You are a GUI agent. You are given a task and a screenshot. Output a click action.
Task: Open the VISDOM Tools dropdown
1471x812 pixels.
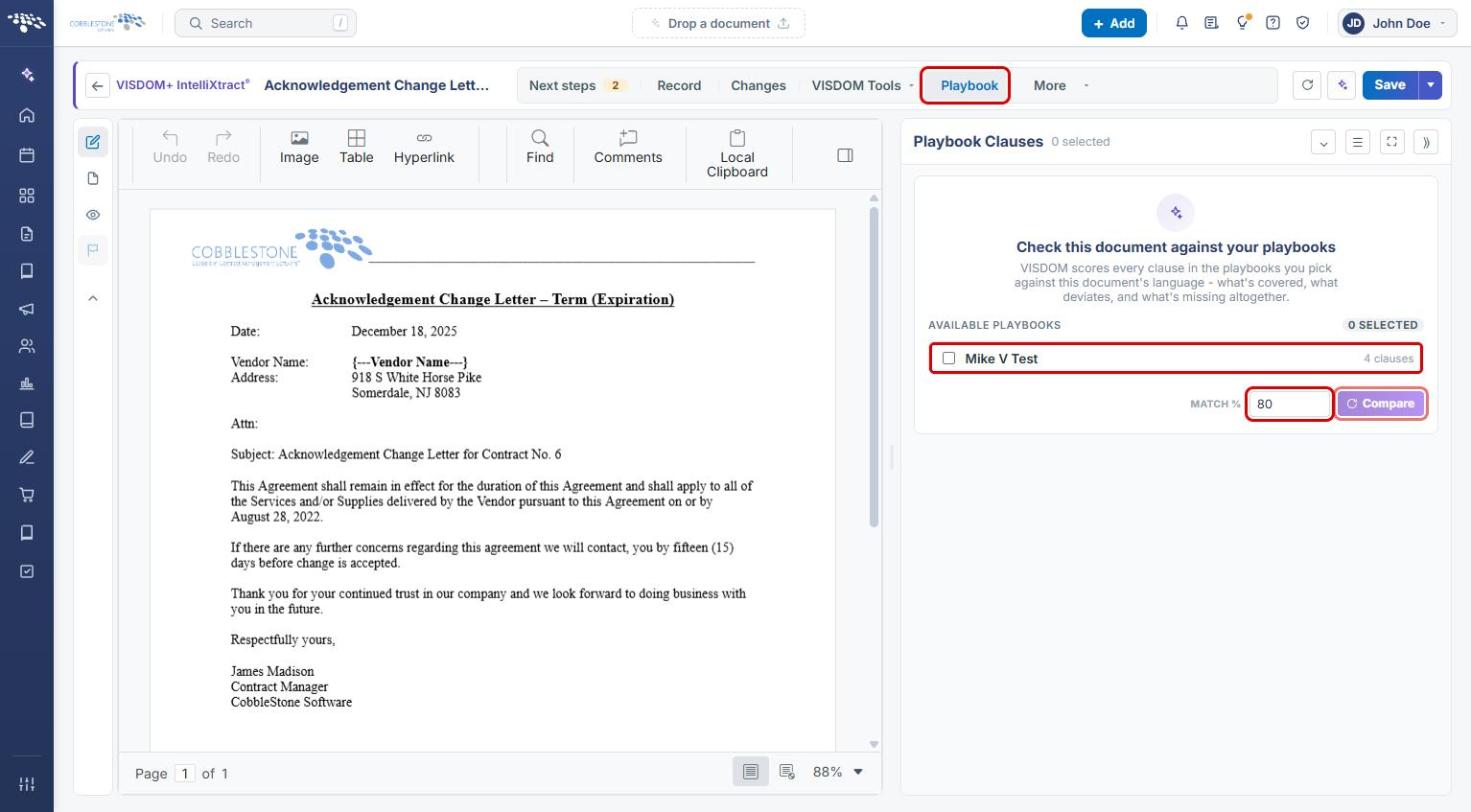pyautogui.click(x=863, y=86)
